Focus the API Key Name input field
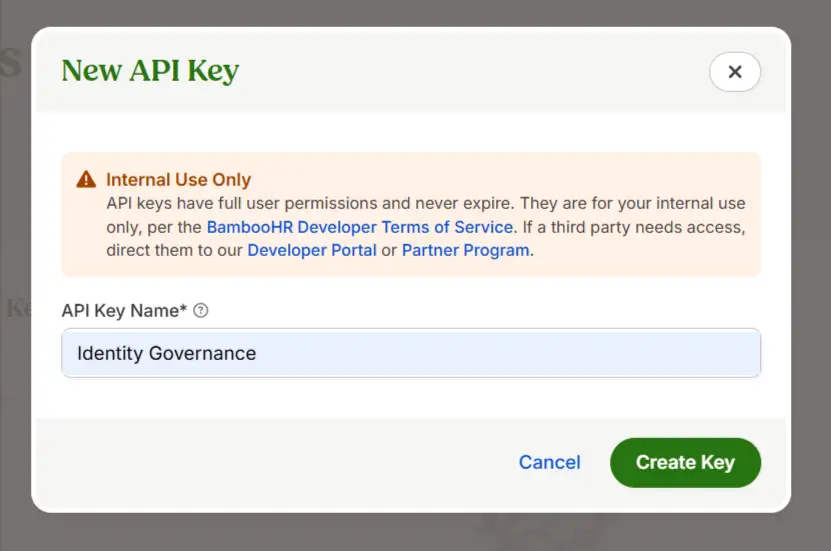Screen dimensions: 831x551 [x=411, y=353]
